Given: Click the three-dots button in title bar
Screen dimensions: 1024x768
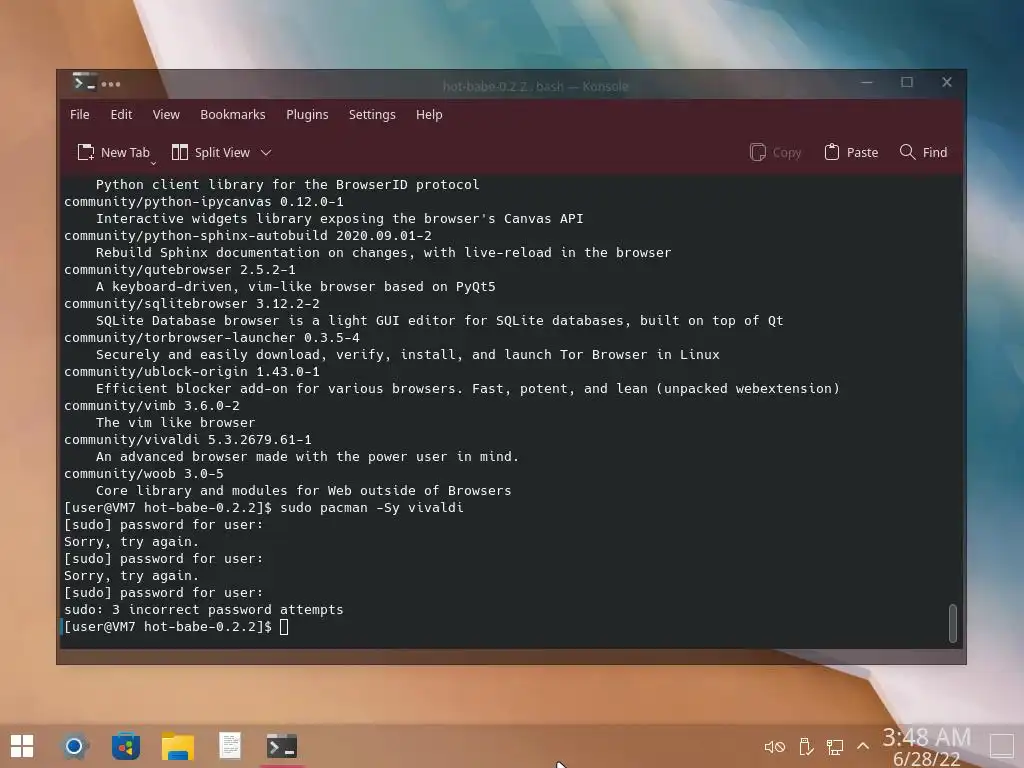Looking at the screenshot, I should pos(111,84).
